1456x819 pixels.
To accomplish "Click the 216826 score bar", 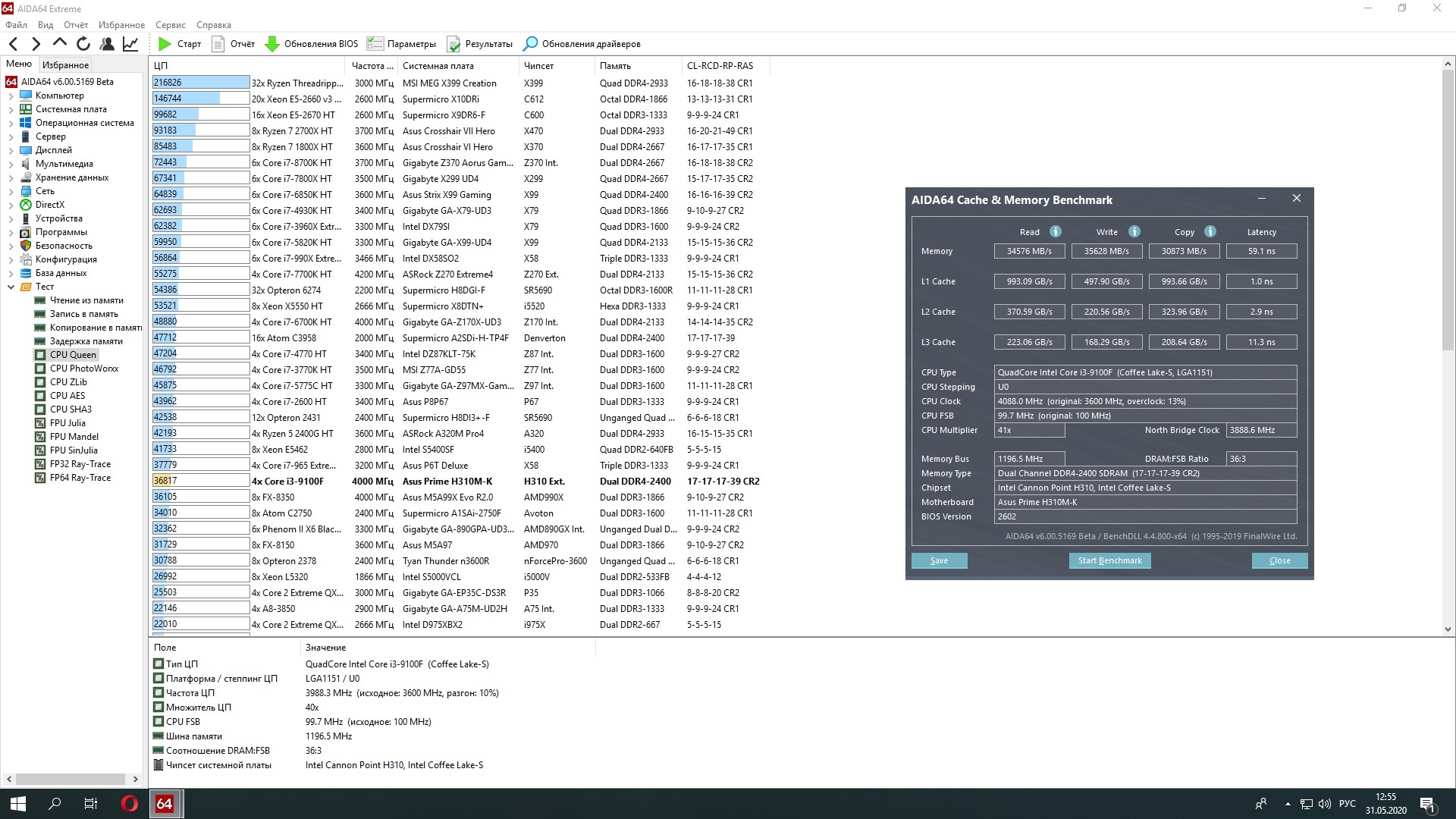I will click(201, 83).
